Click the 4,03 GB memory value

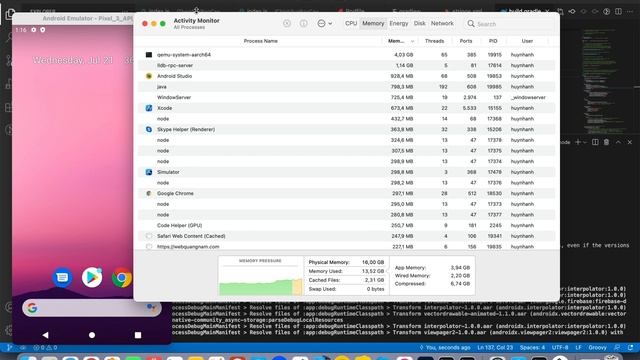pos(404,55)
